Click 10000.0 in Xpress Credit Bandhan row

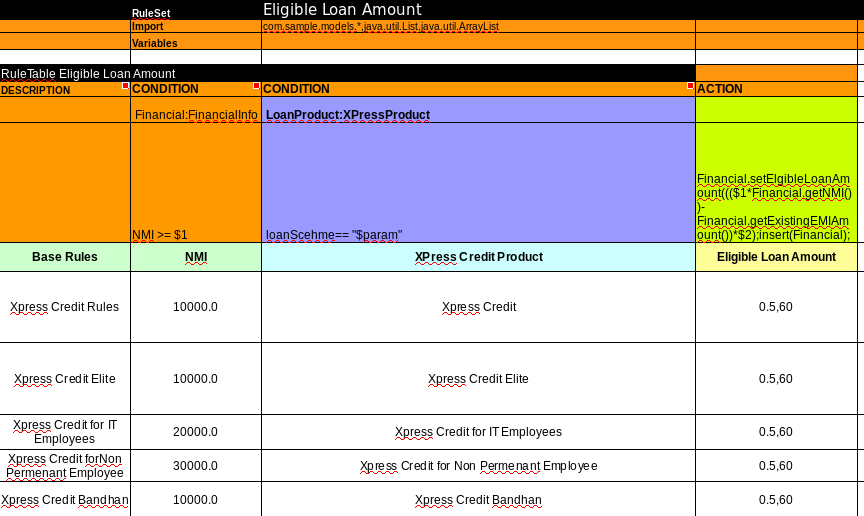pos(196,499)
